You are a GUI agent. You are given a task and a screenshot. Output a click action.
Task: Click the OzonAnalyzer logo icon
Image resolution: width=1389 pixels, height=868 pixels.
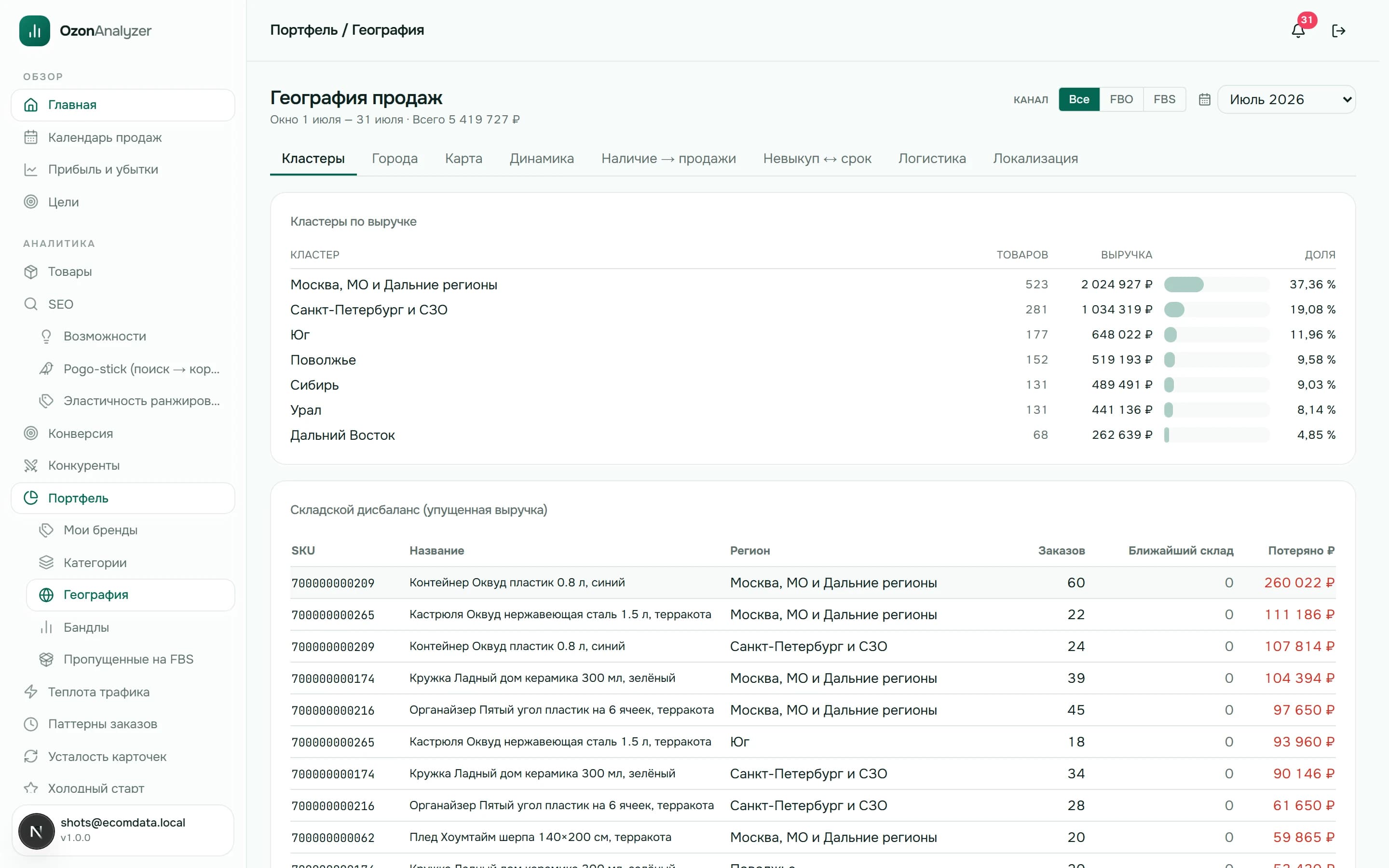[x=34, y=30]
